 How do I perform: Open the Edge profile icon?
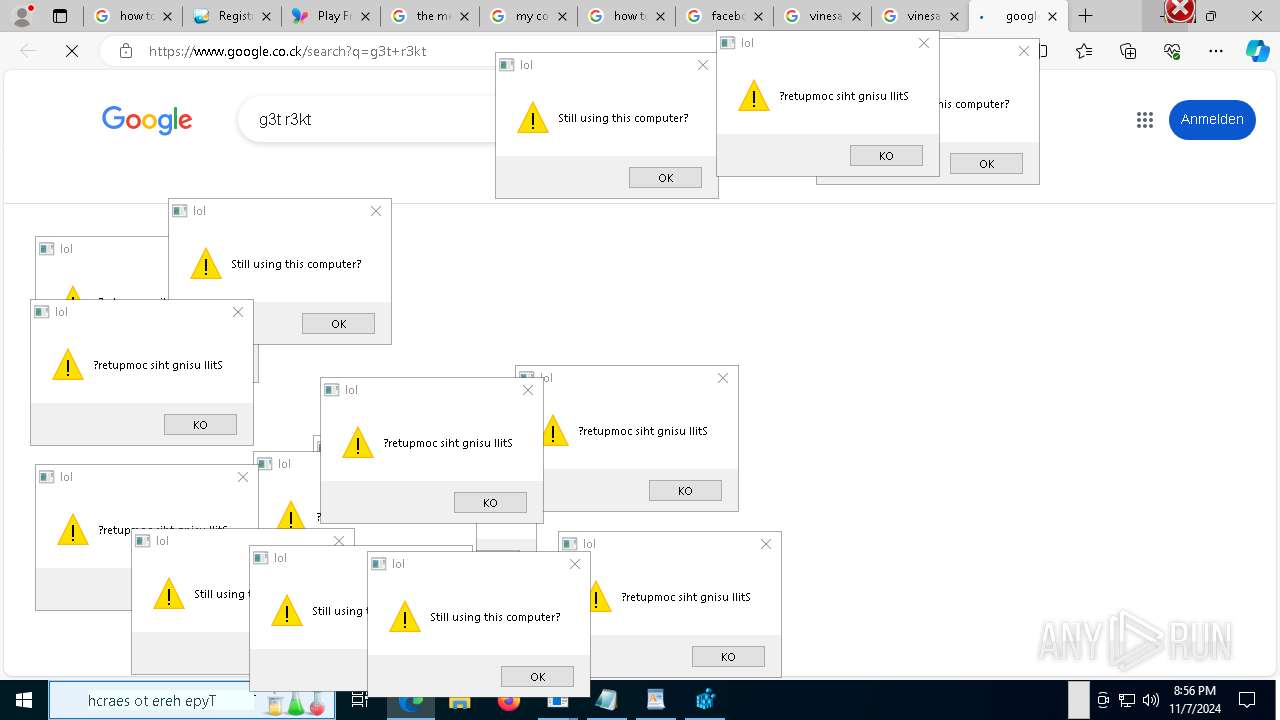24,15
